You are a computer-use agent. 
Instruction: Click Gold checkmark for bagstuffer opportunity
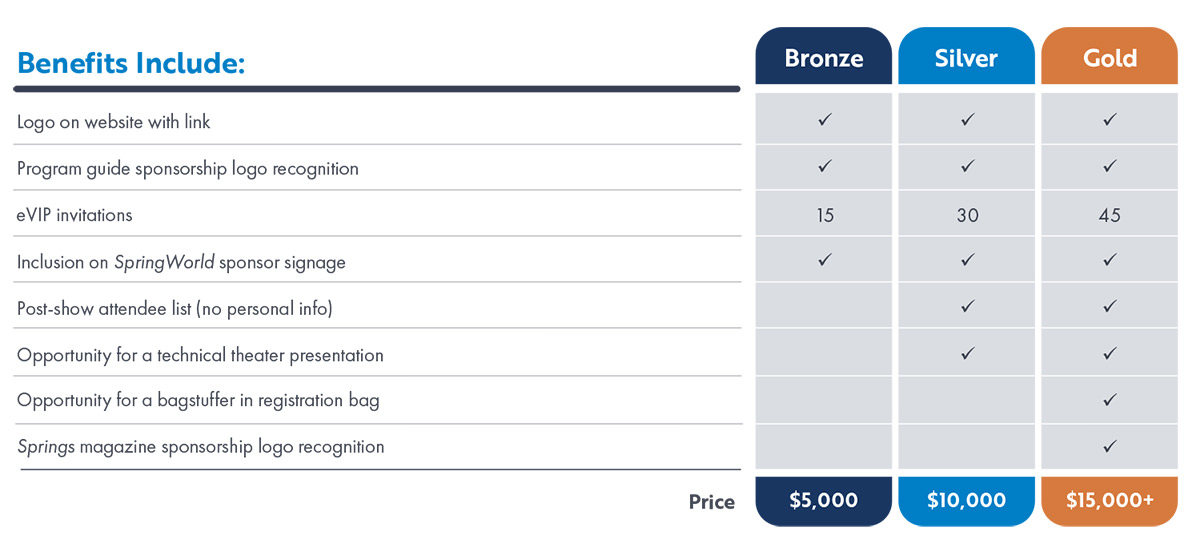[1109, 400]
